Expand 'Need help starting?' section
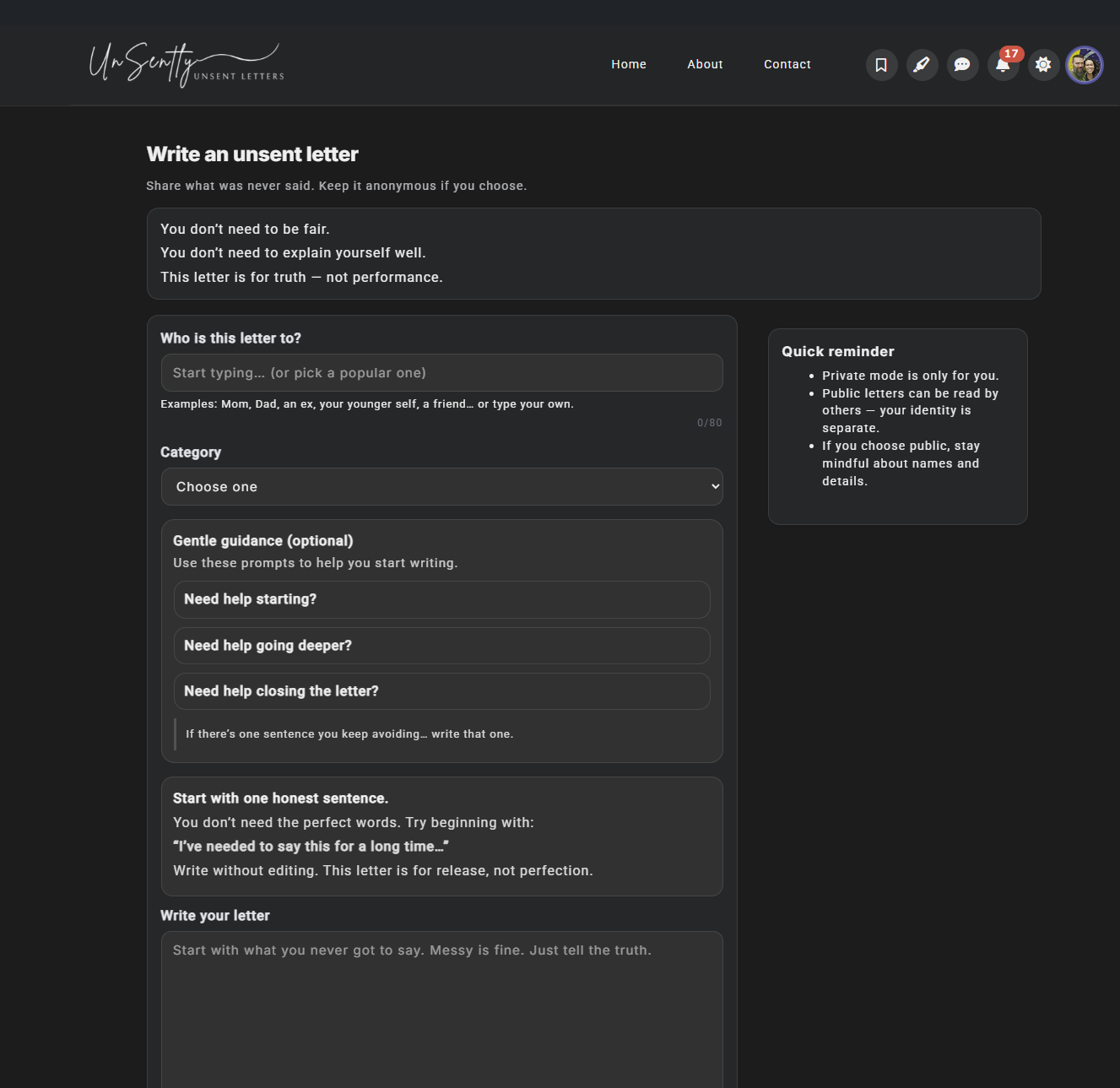Image resolution: width=1120 pixels, height=1088 pixels. (441, 599)
